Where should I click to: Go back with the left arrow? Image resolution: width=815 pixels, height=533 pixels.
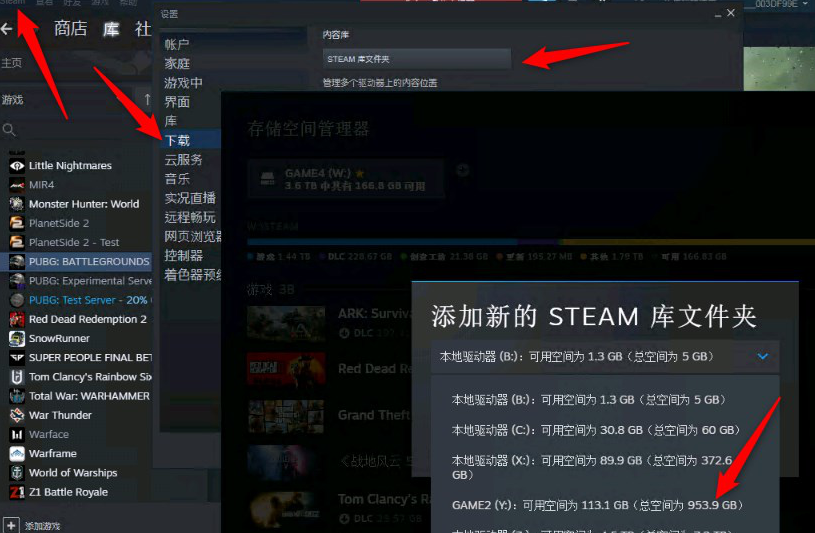(7, 29)
